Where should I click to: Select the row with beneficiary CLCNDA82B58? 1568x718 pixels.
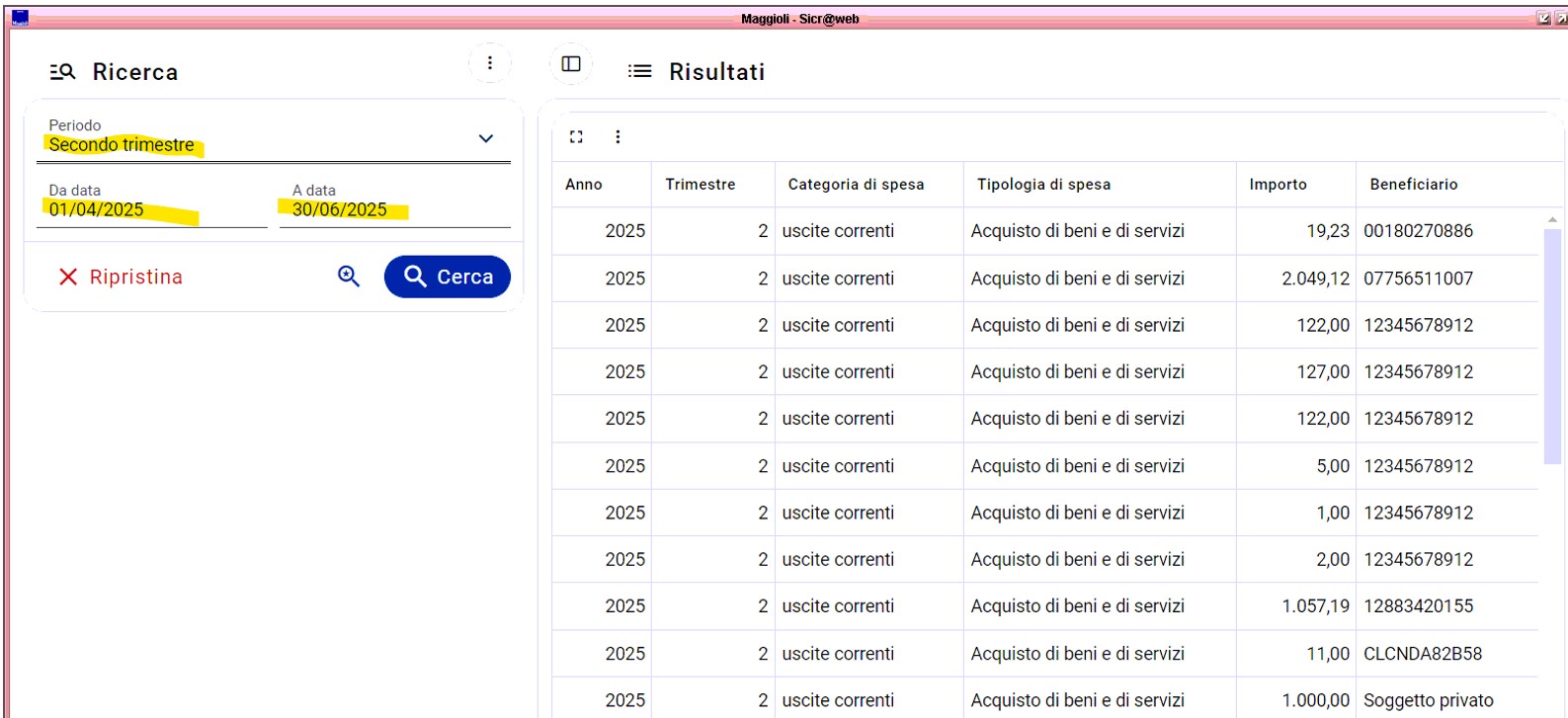[x=1043, y=654]
